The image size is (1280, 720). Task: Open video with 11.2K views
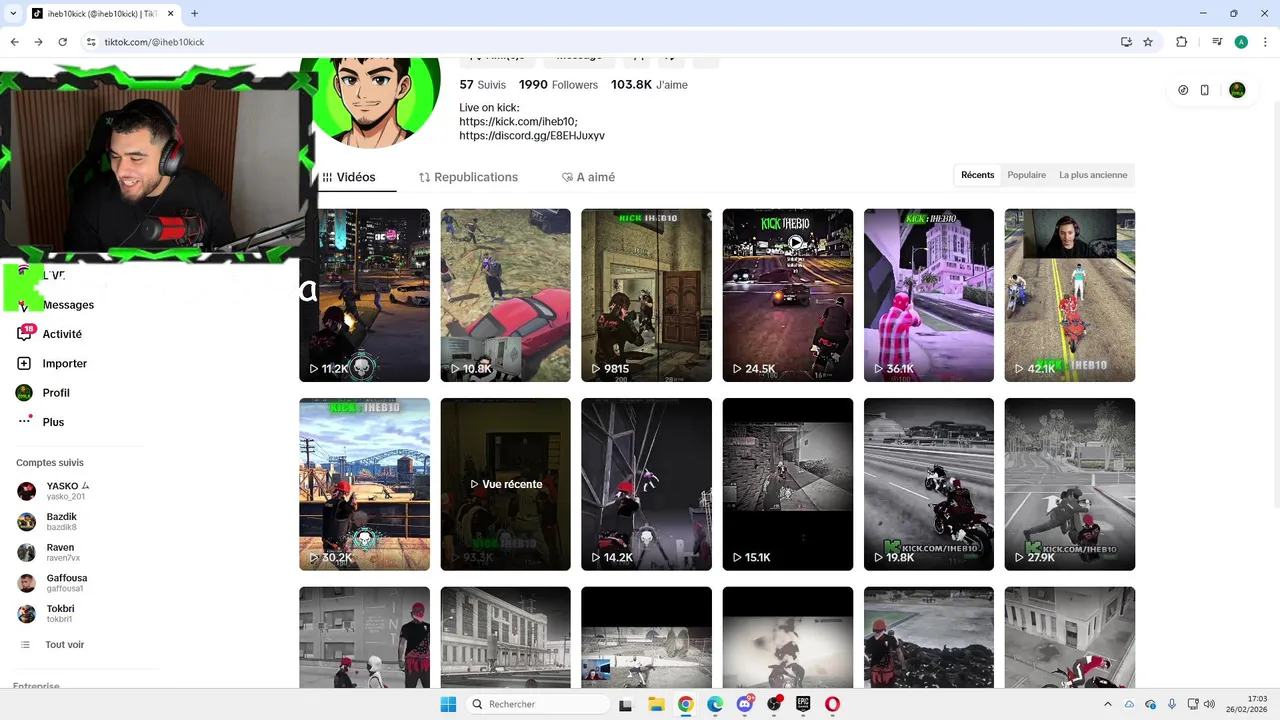(x=364, y=295)
